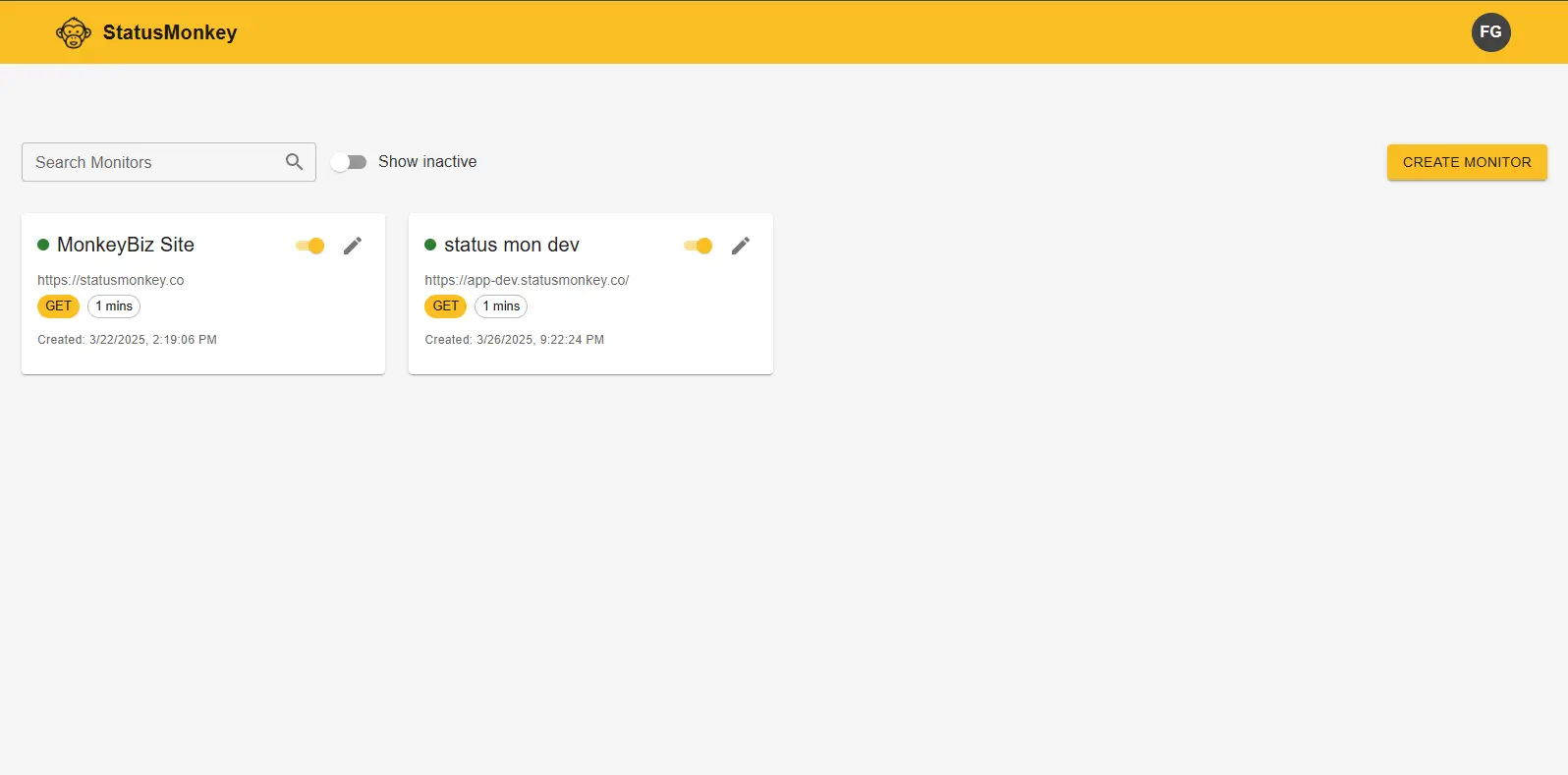The width and height of the screenshot is (1568, 775).
Task: Edit the MonkeyBiz Site monitor
Action: point(353,246)
